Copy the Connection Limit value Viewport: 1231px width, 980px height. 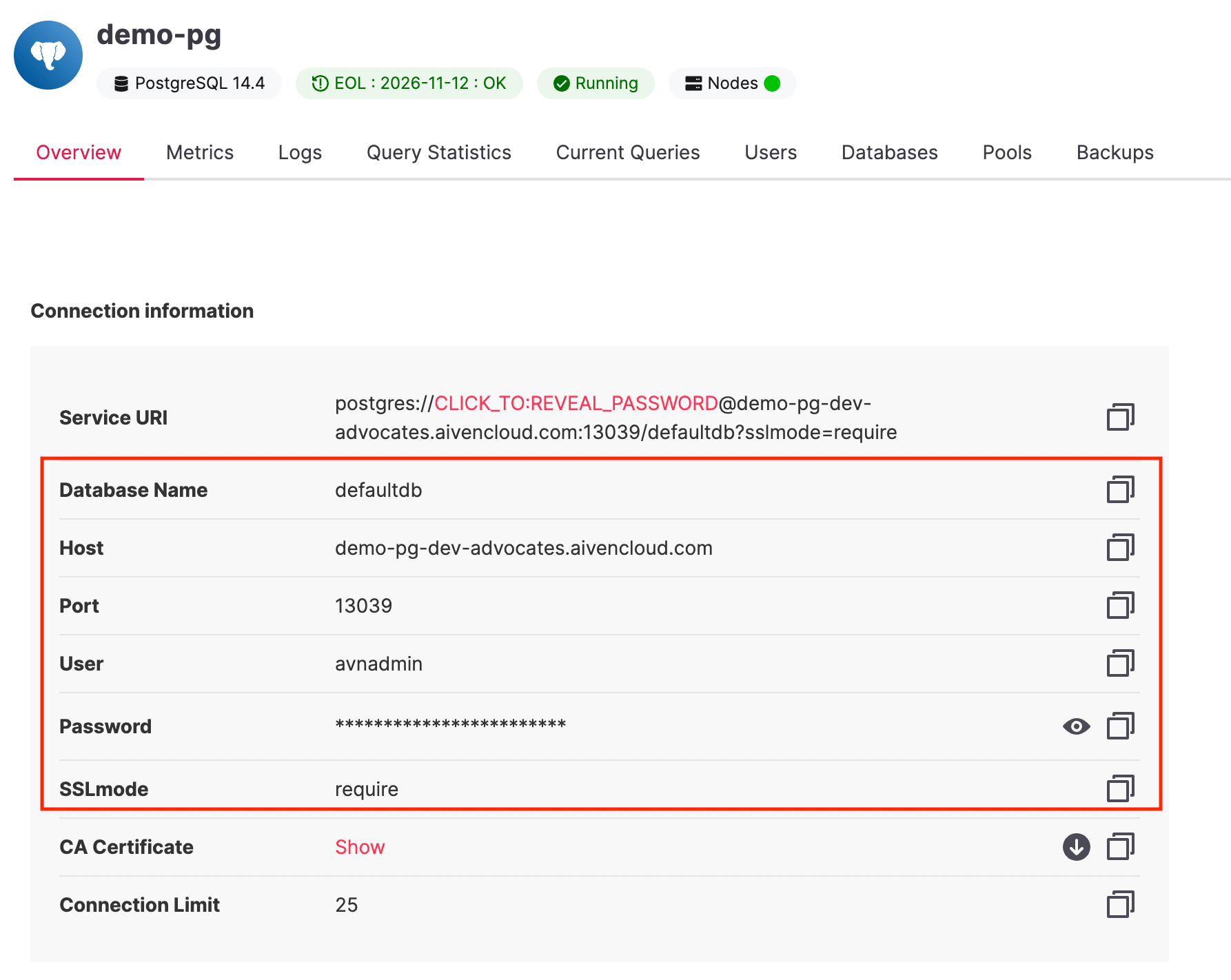tap(1120, 904)
